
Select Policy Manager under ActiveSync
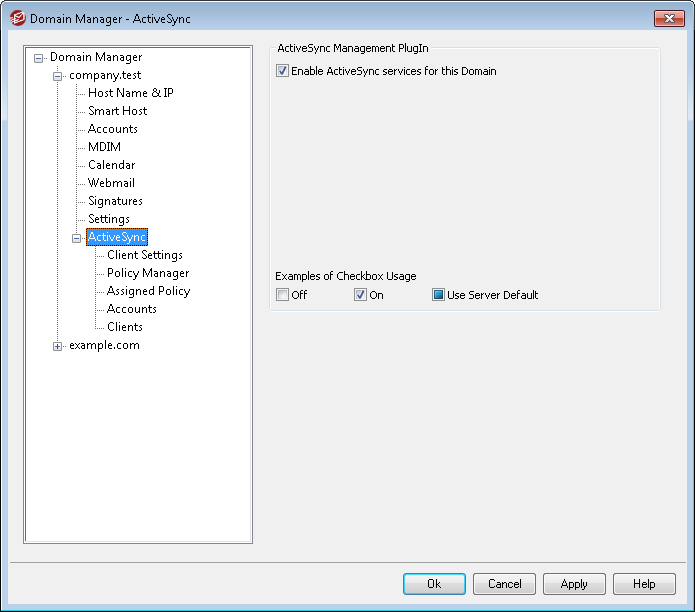click(148, 273)
